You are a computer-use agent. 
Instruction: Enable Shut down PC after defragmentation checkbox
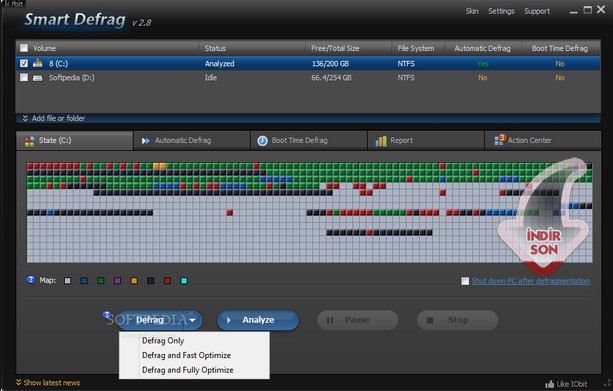point(465,281)
